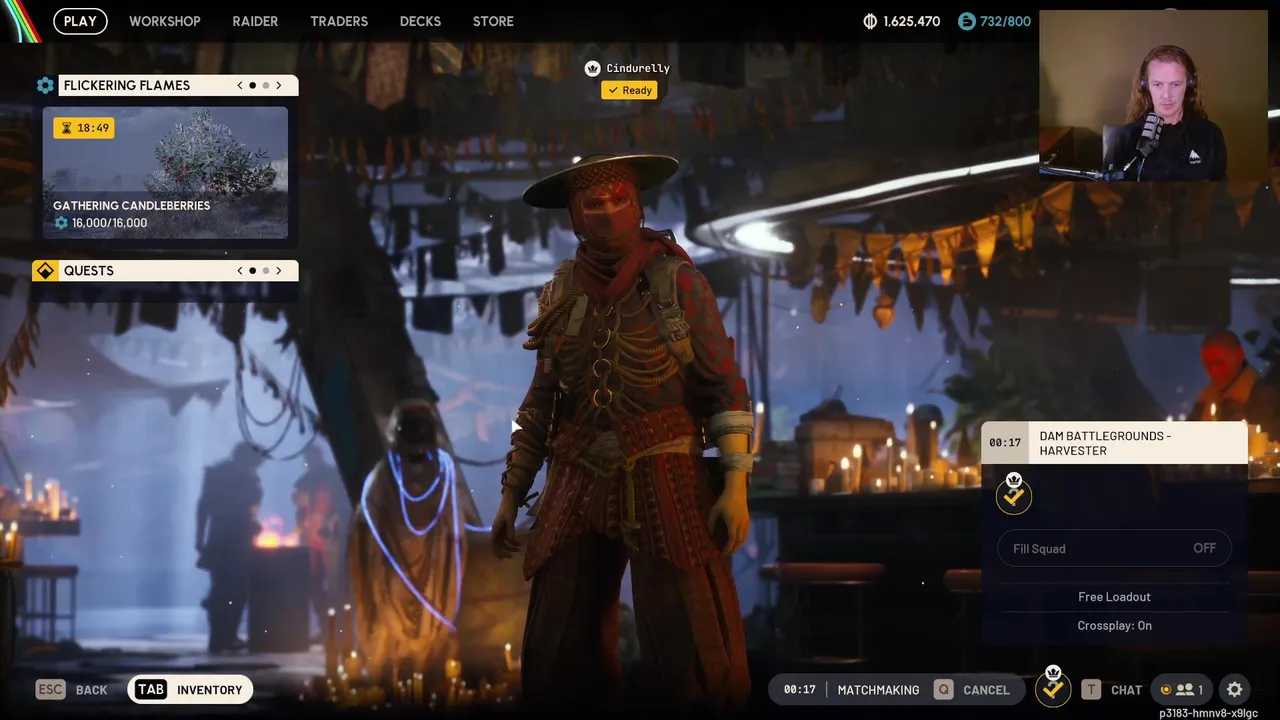Open Chat via T button
The height and width of the screenshot is (720, 1280).
point(1112,690)
